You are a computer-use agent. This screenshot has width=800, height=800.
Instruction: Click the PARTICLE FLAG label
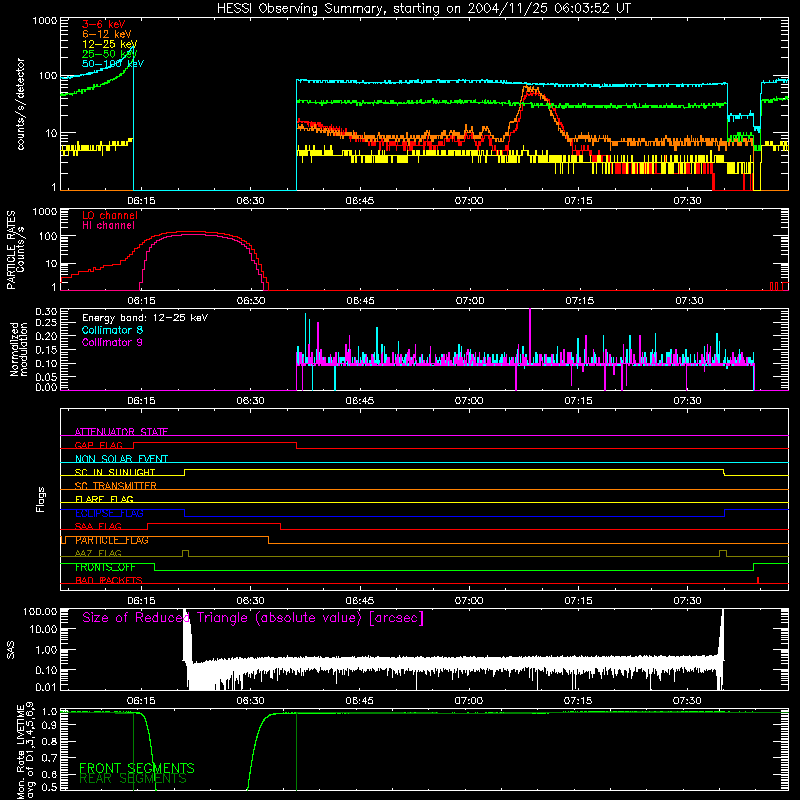(112, 540)
